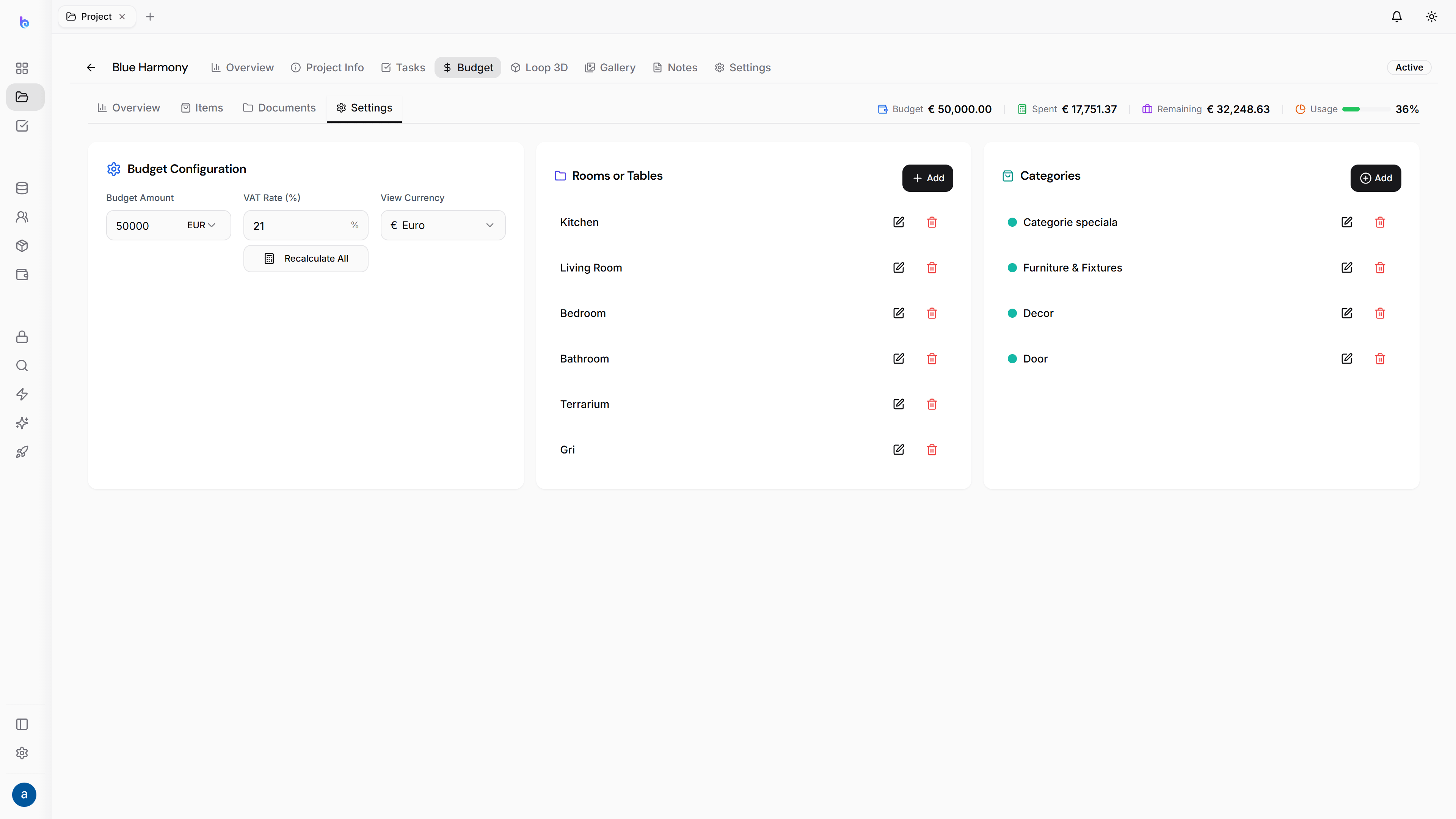
Task: Delete the Terrarium entry
Action: click(x=932, y=404)
